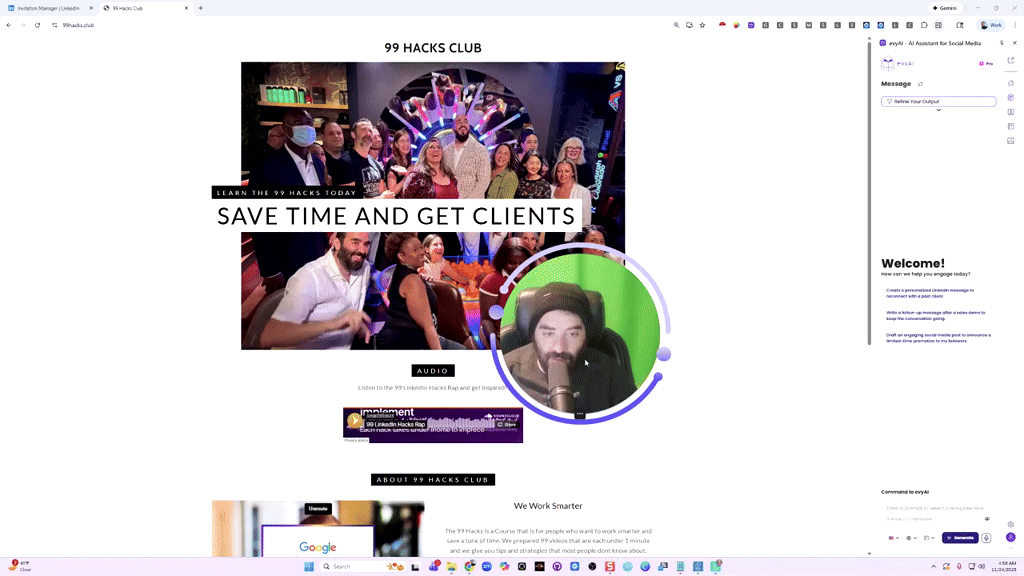
Task: Open the clipboard template dropdown
Action: (x=929, y=538)
